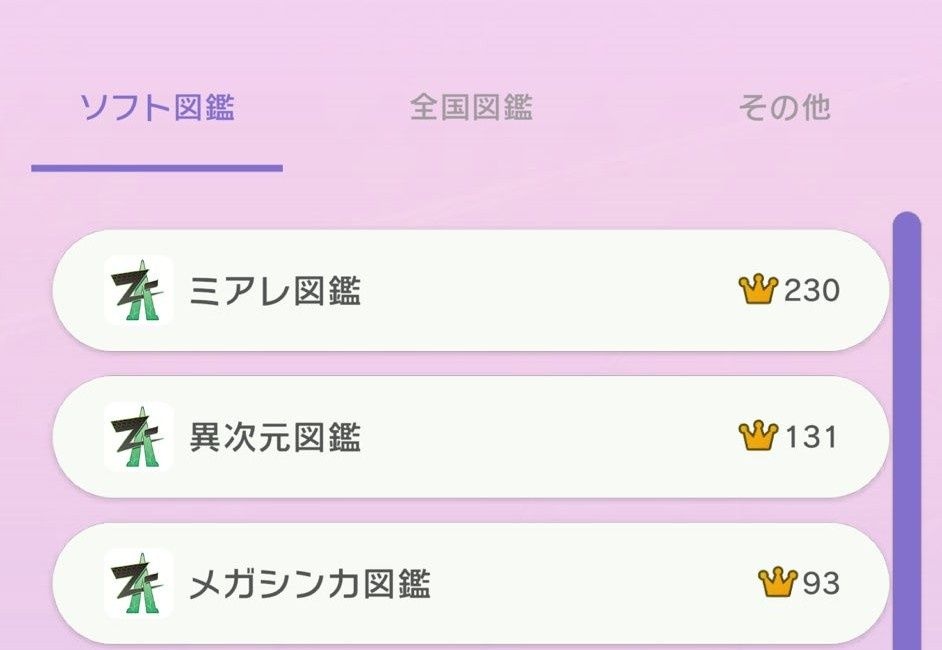Switch to the 全国図鑑 tab

coord(471,107)
